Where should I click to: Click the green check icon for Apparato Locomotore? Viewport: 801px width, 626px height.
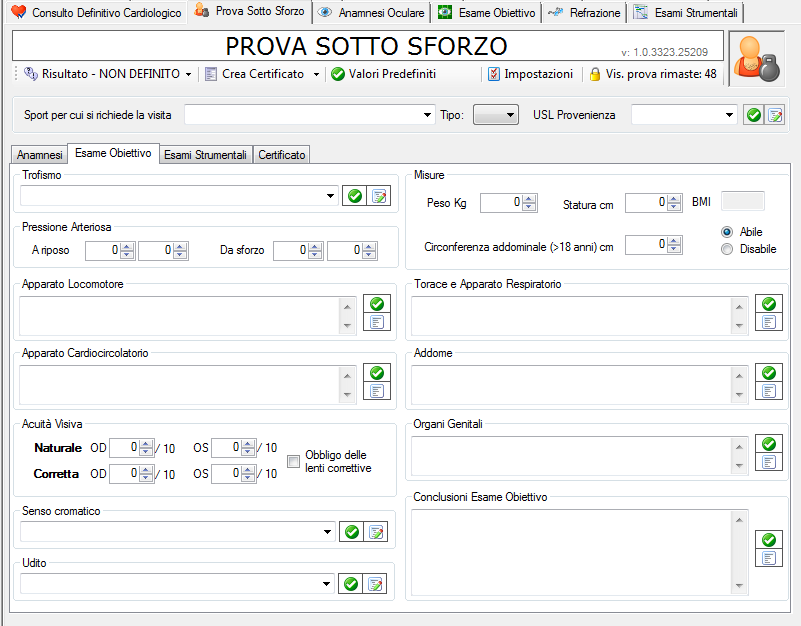pos(377,304)
